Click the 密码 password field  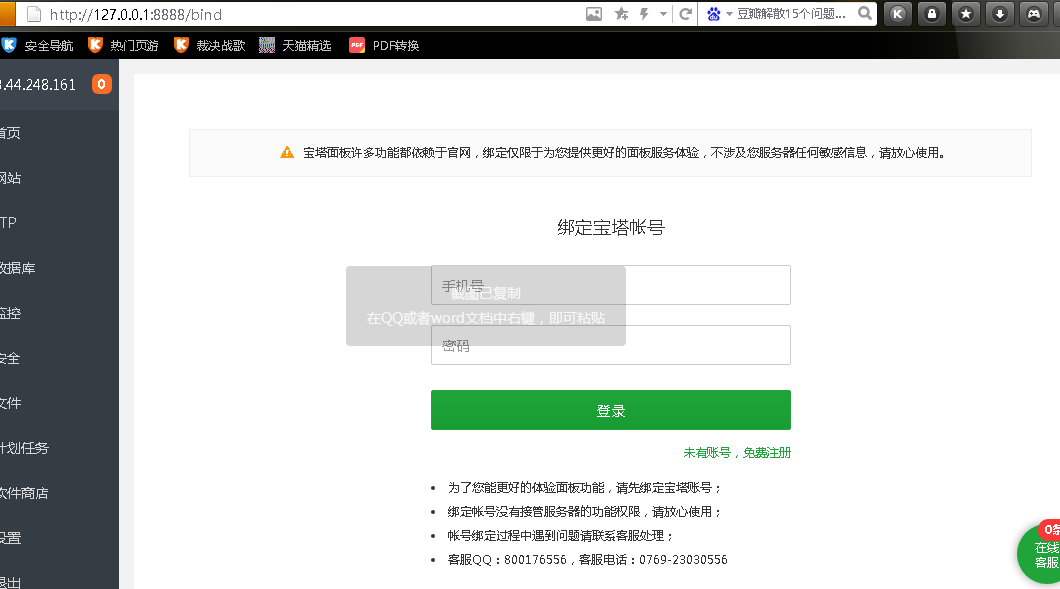point(610,345)
